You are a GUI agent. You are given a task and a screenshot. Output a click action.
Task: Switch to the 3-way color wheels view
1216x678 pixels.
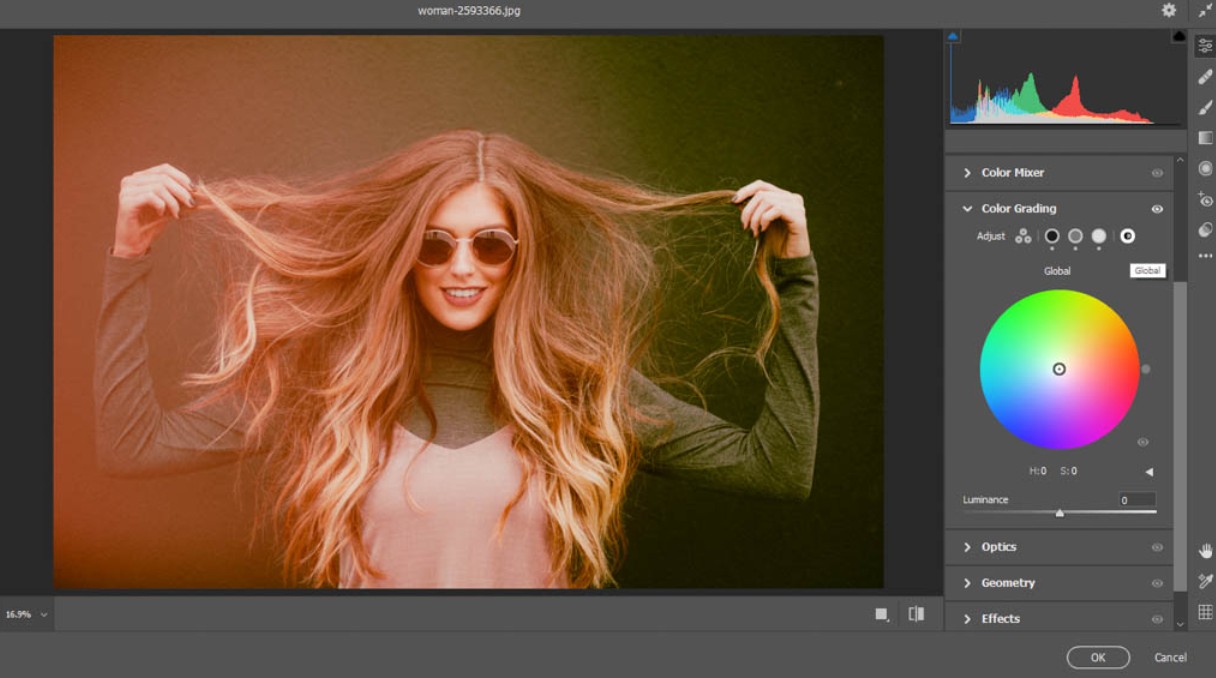pyautogui.click(x=1023, y=236)
